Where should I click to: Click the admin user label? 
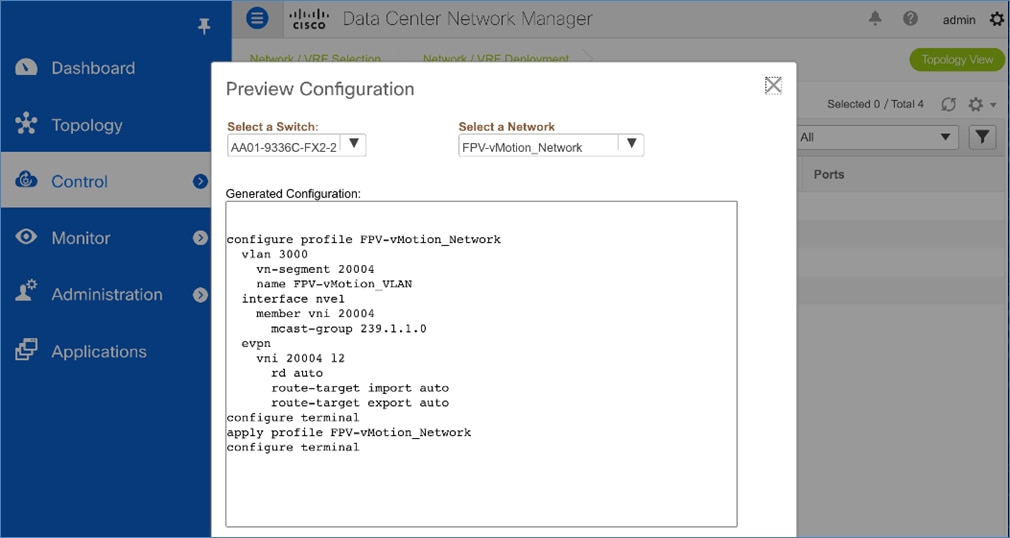coord(959,19)
